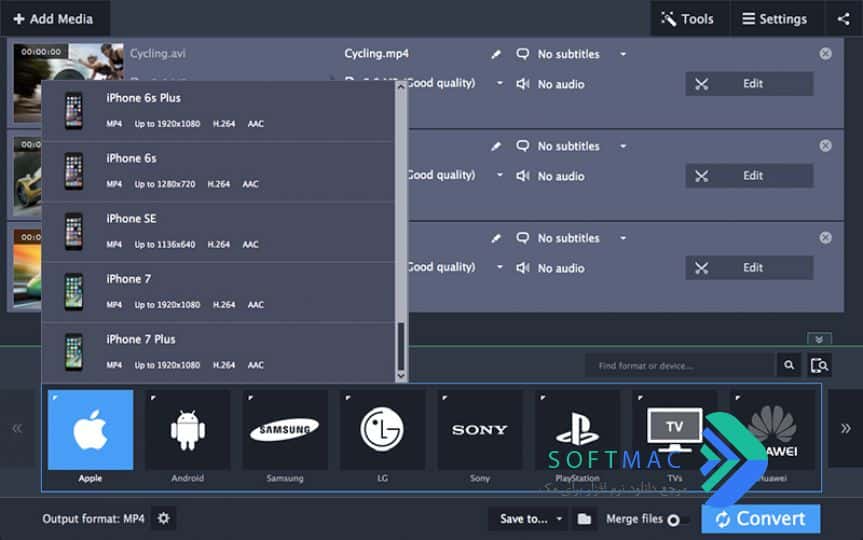Open the Save to dropdown
The image size is (863, 540).
click(x=528, y=519)
